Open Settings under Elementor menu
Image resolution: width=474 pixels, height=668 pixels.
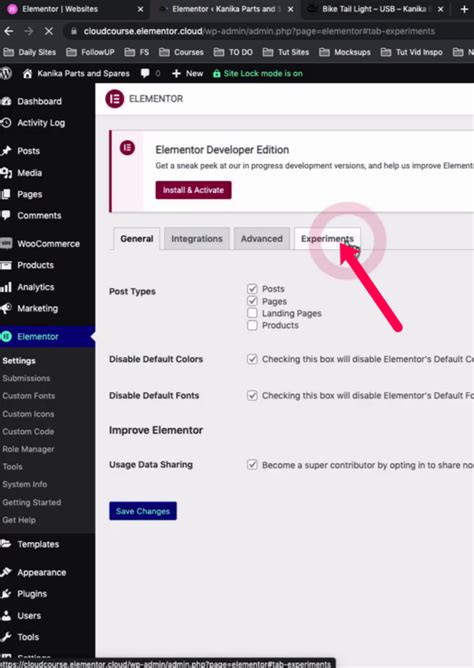(19, 360)
